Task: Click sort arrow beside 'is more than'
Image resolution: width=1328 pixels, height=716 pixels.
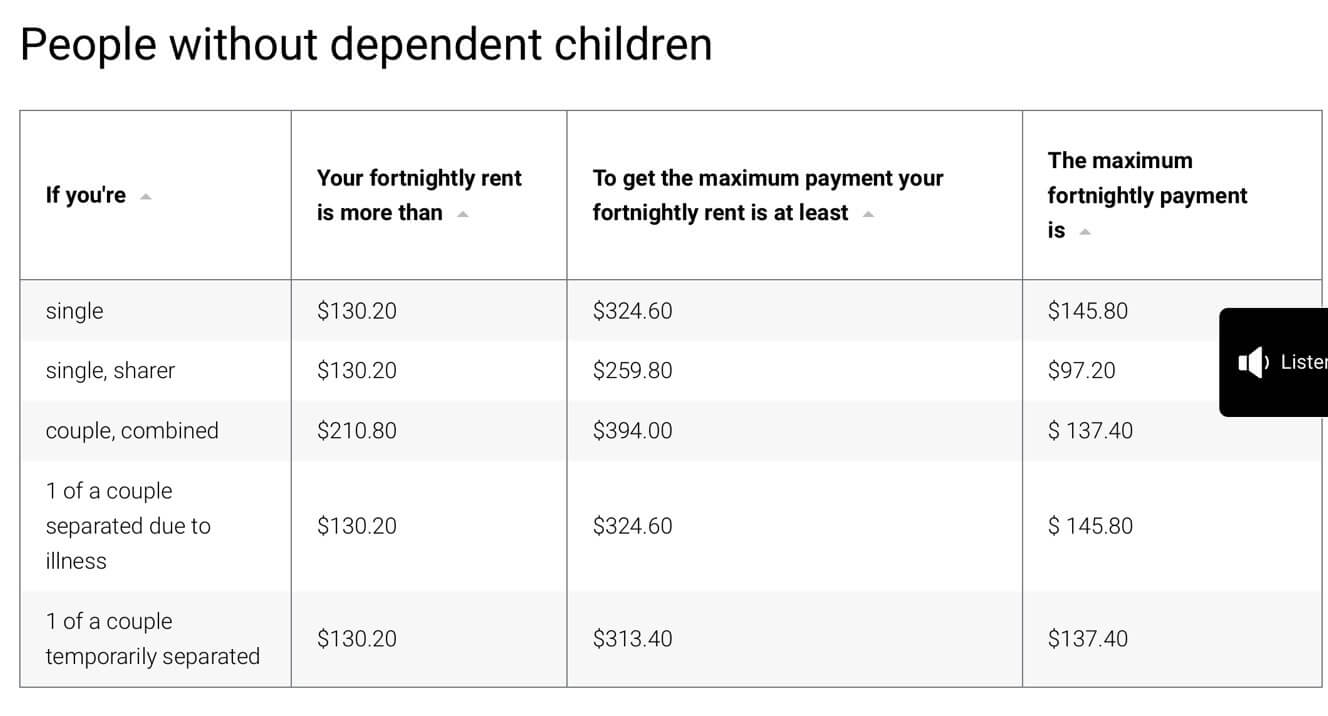Action: (463, 213)
